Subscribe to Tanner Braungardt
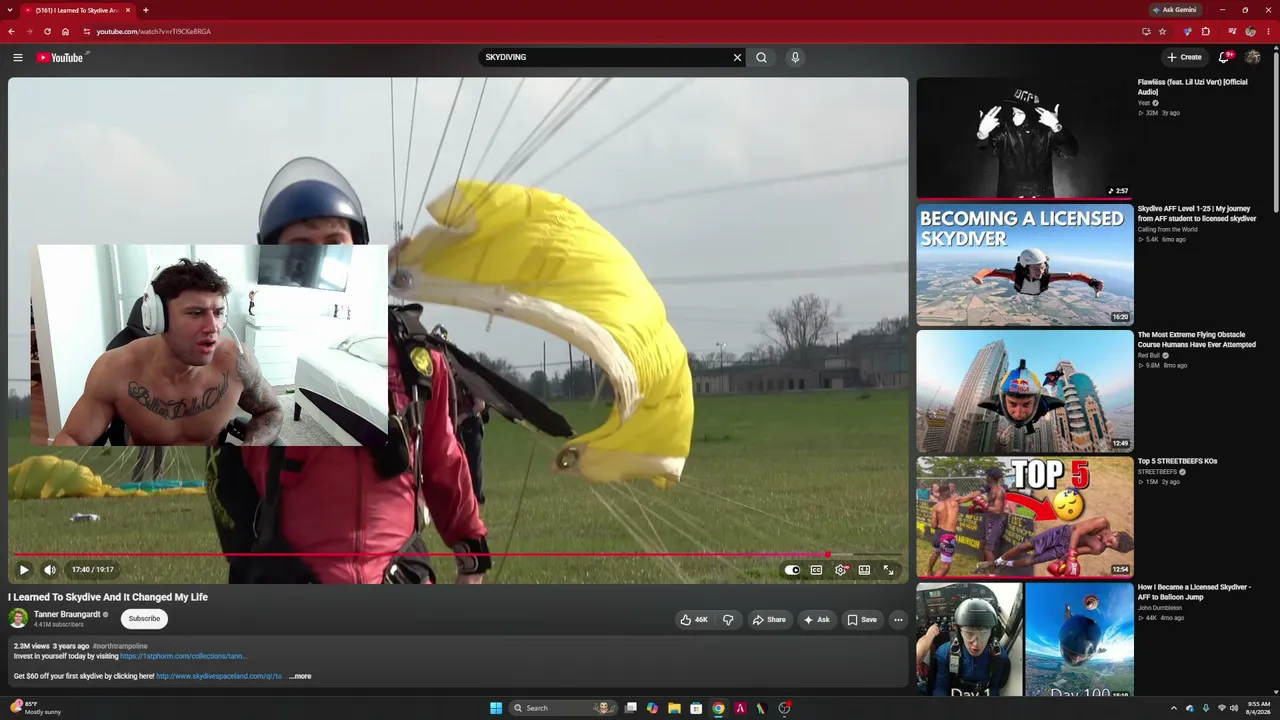This screenshot has width=1280, height=720. 144,618
